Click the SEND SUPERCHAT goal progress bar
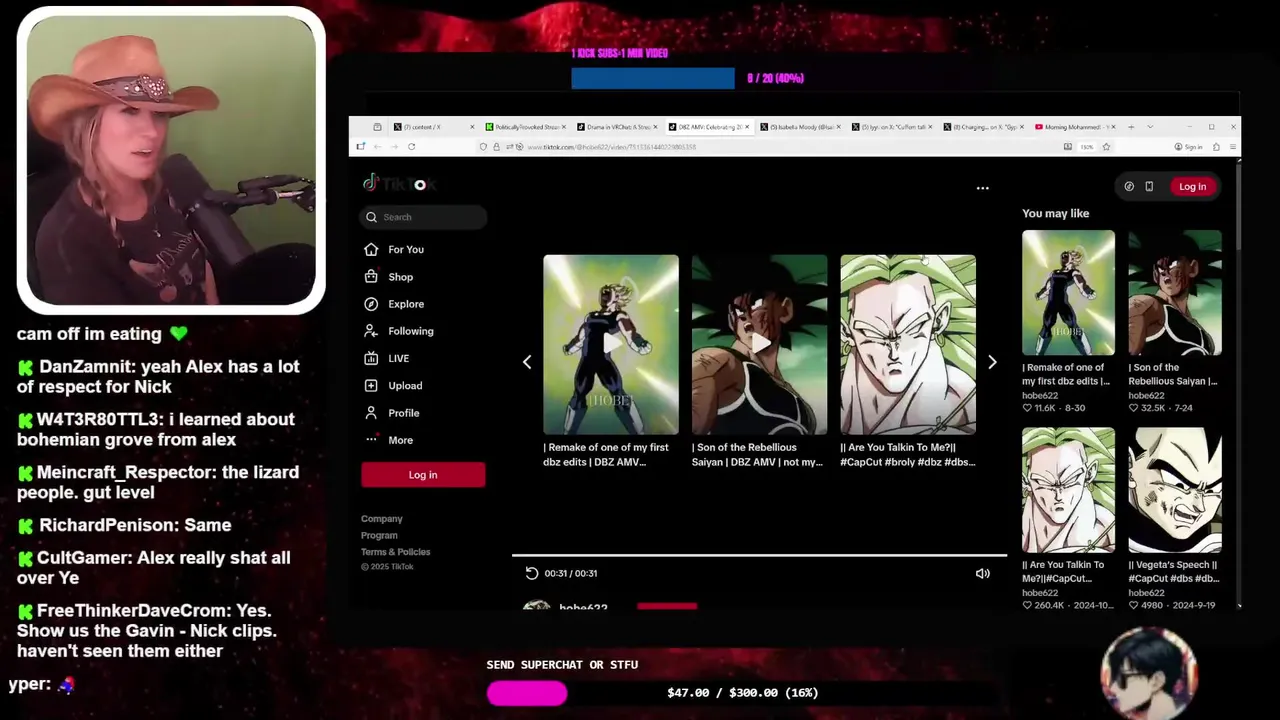The width and height of the screenshot is (1280, 720). [742, 692]
